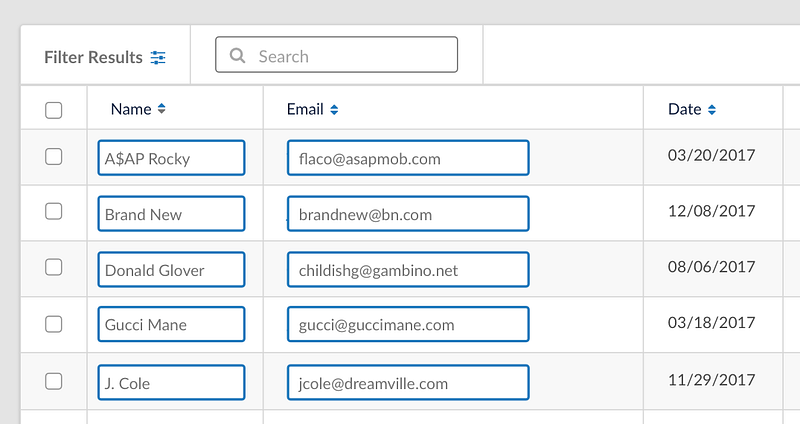The width and height of the screenshot is (800, 424).
Task: Sort by Date column arrows
Action: point(712,109)
